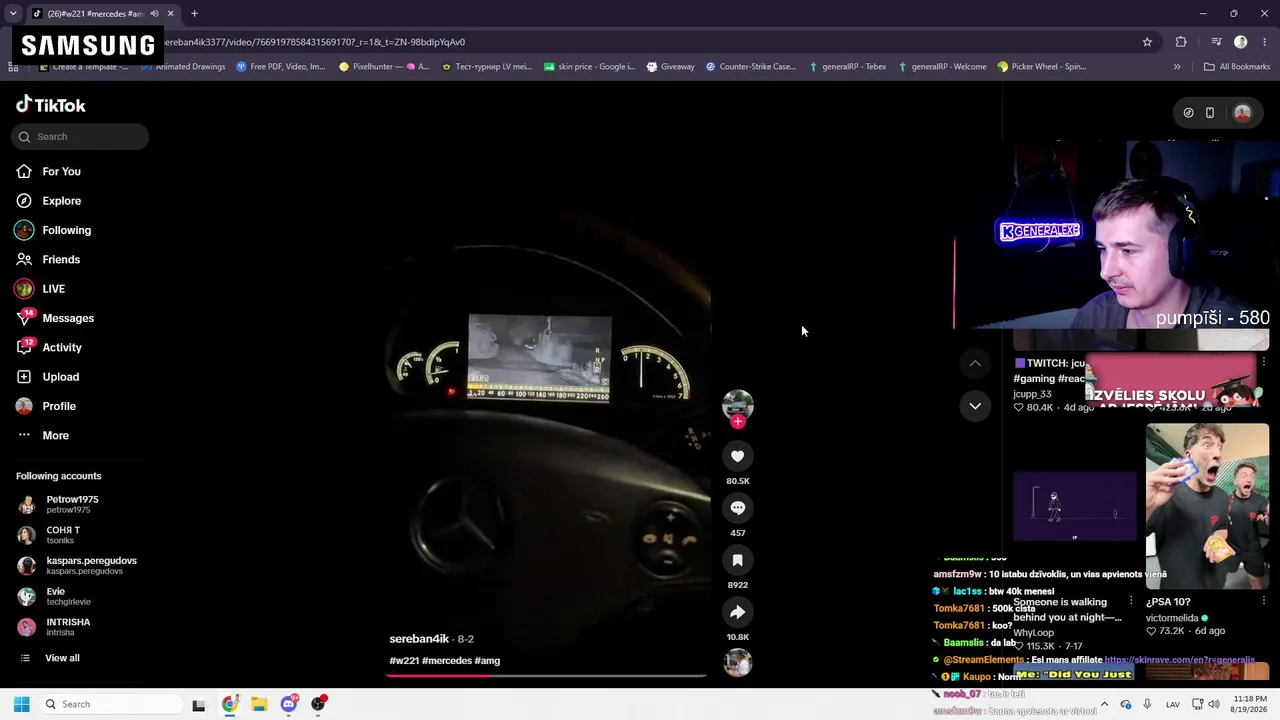Open the tab search dropdown
This screenshot has width=1280, height=720.
click(13, 14)
